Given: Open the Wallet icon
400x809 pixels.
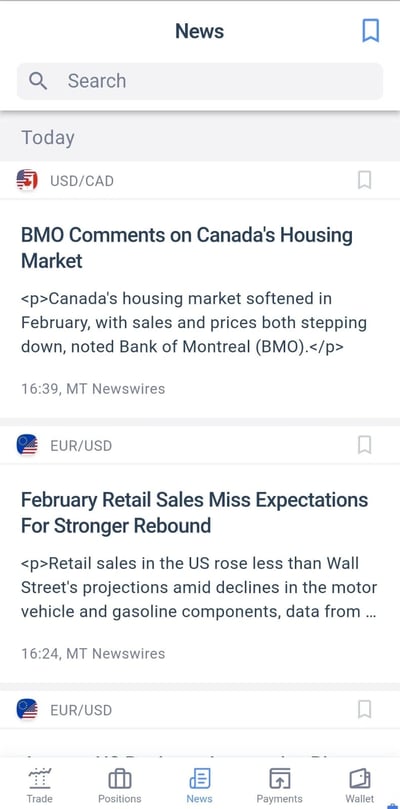Looking at the screenshot, I should point(360,779).
